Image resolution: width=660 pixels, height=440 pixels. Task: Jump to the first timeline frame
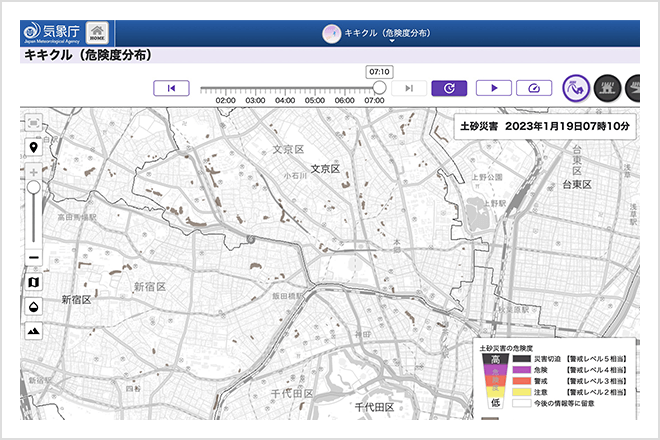point(171,88)
